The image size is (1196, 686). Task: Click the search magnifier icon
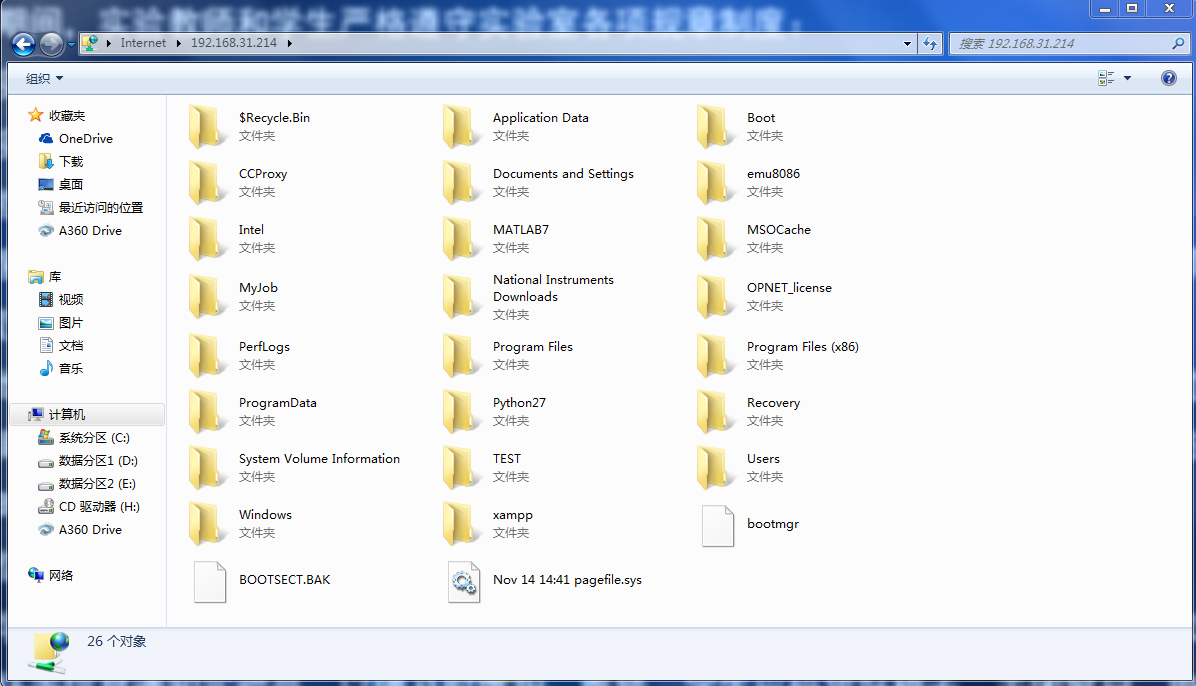1178,43
